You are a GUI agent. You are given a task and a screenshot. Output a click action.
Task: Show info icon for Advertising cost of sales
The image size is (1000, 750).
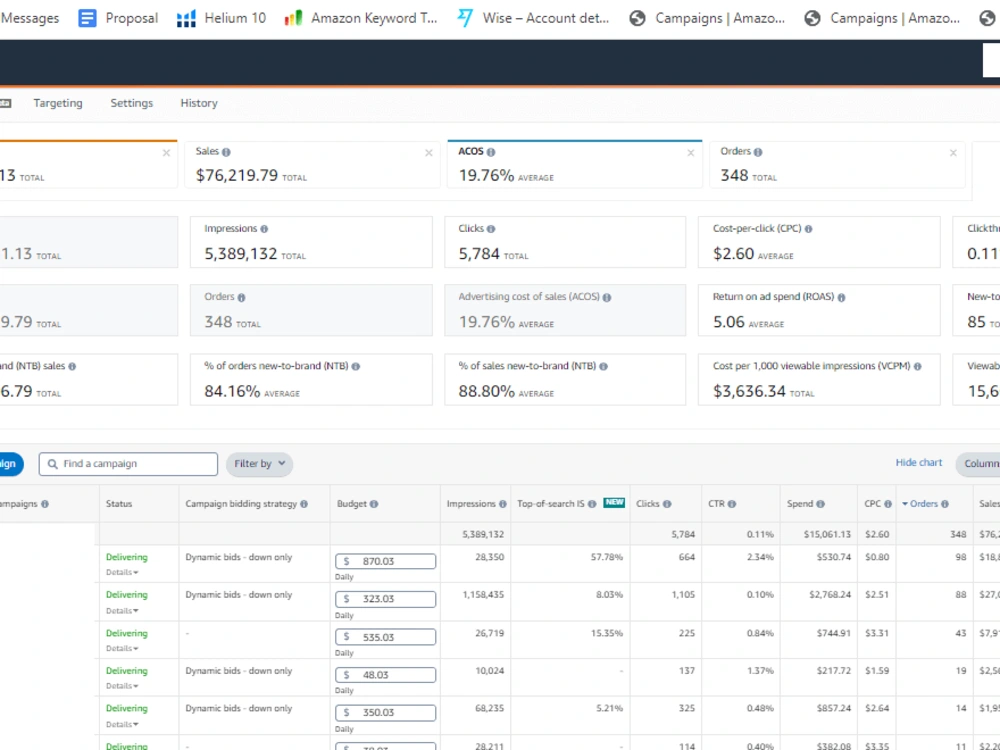tap(607, 297)
